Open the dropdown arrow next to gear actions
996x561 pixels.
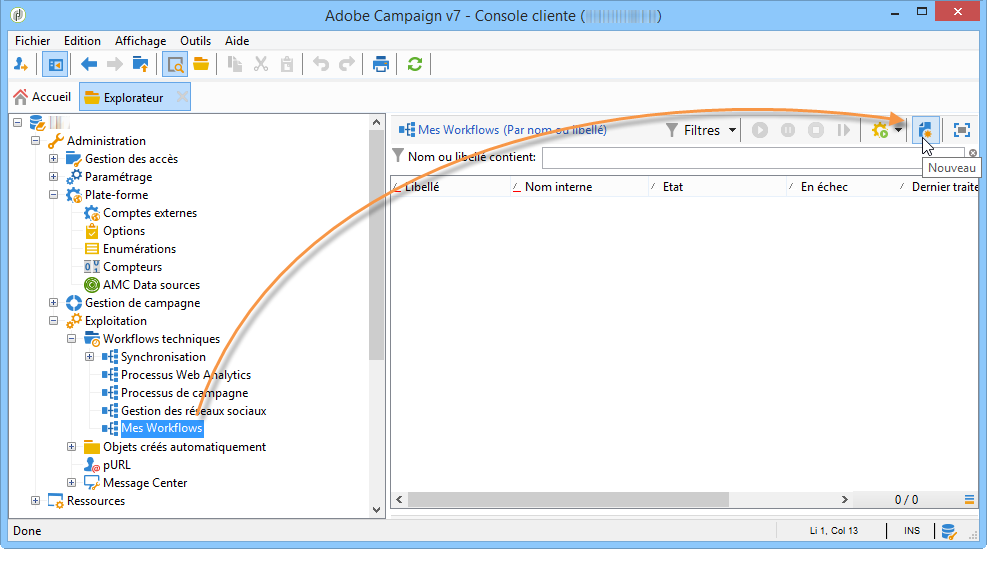click(x=898, y=130)
